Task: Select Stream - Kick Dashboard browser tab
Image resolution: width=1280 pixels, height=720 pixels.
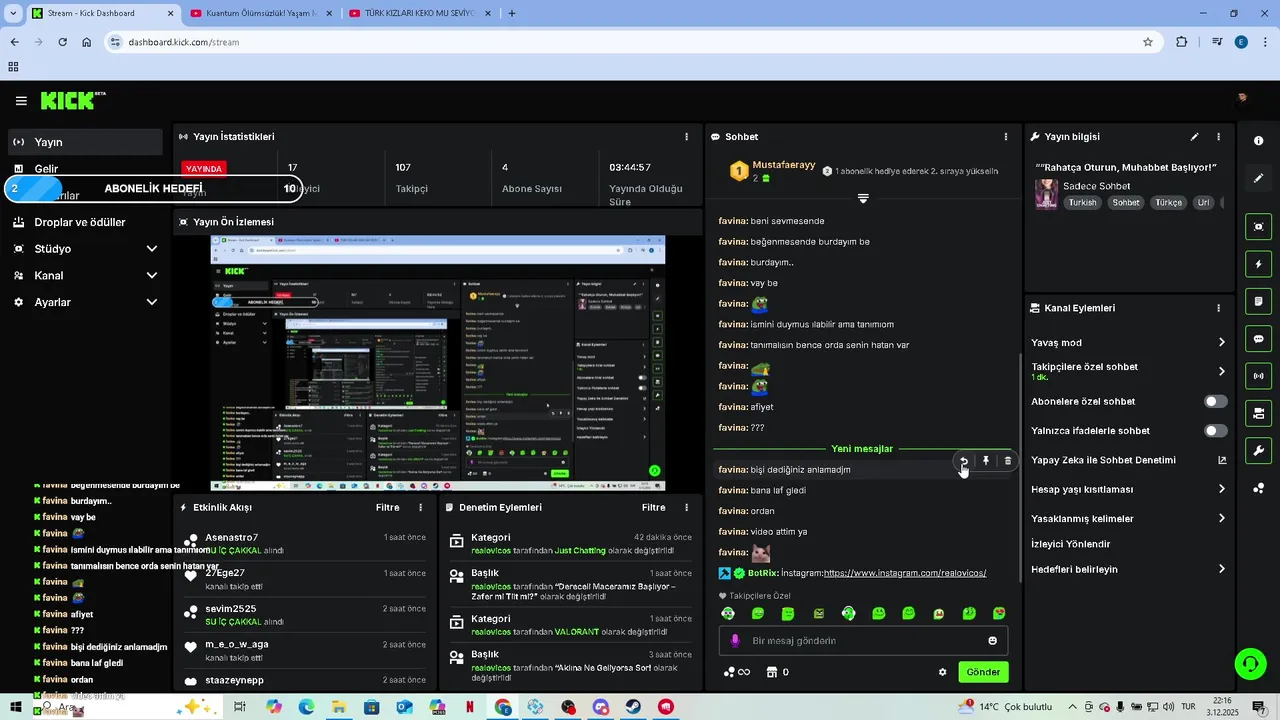Action: coord(102,13)
